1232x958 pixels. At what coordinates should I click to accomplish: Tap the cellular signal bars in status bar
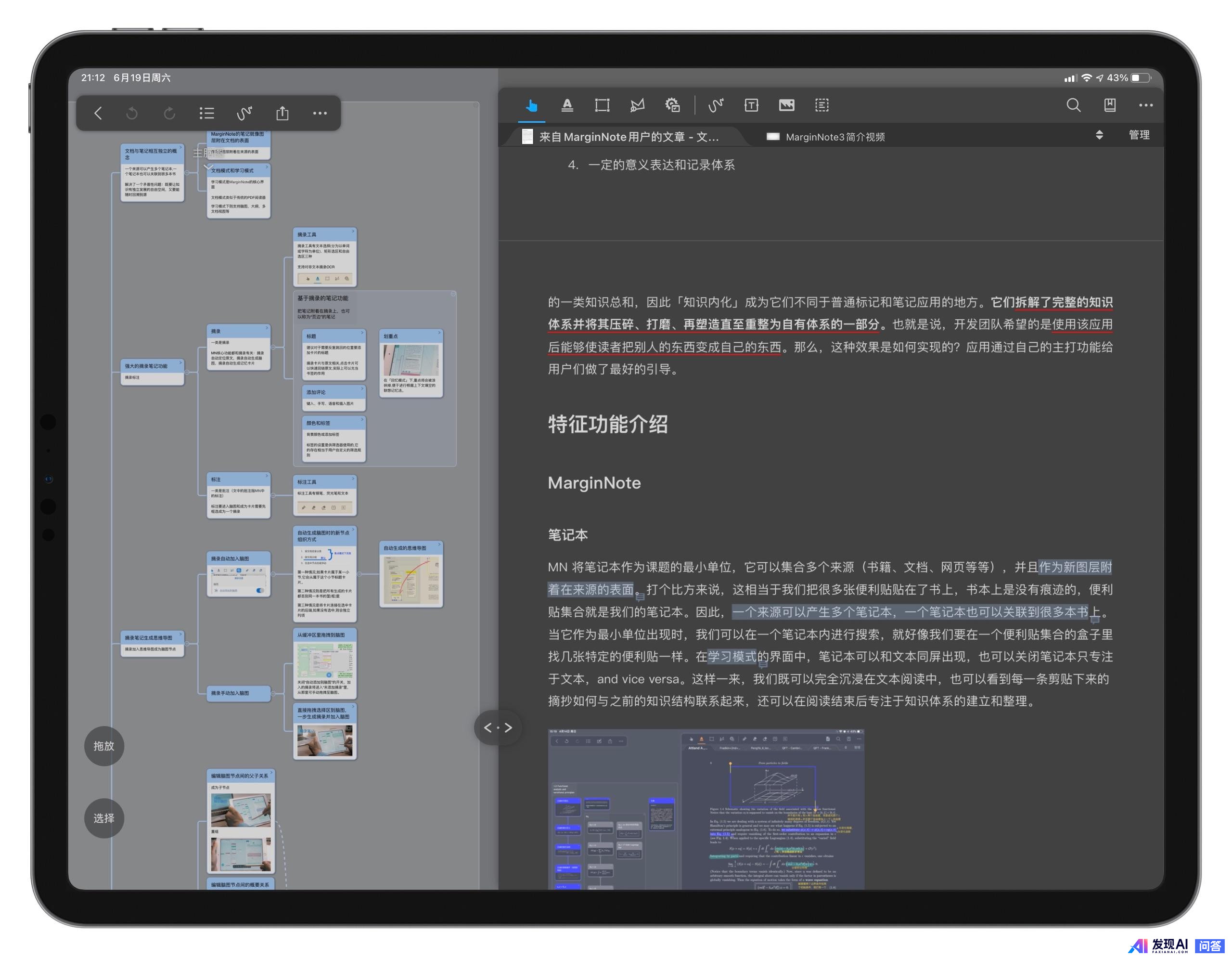click(1069, 78)
